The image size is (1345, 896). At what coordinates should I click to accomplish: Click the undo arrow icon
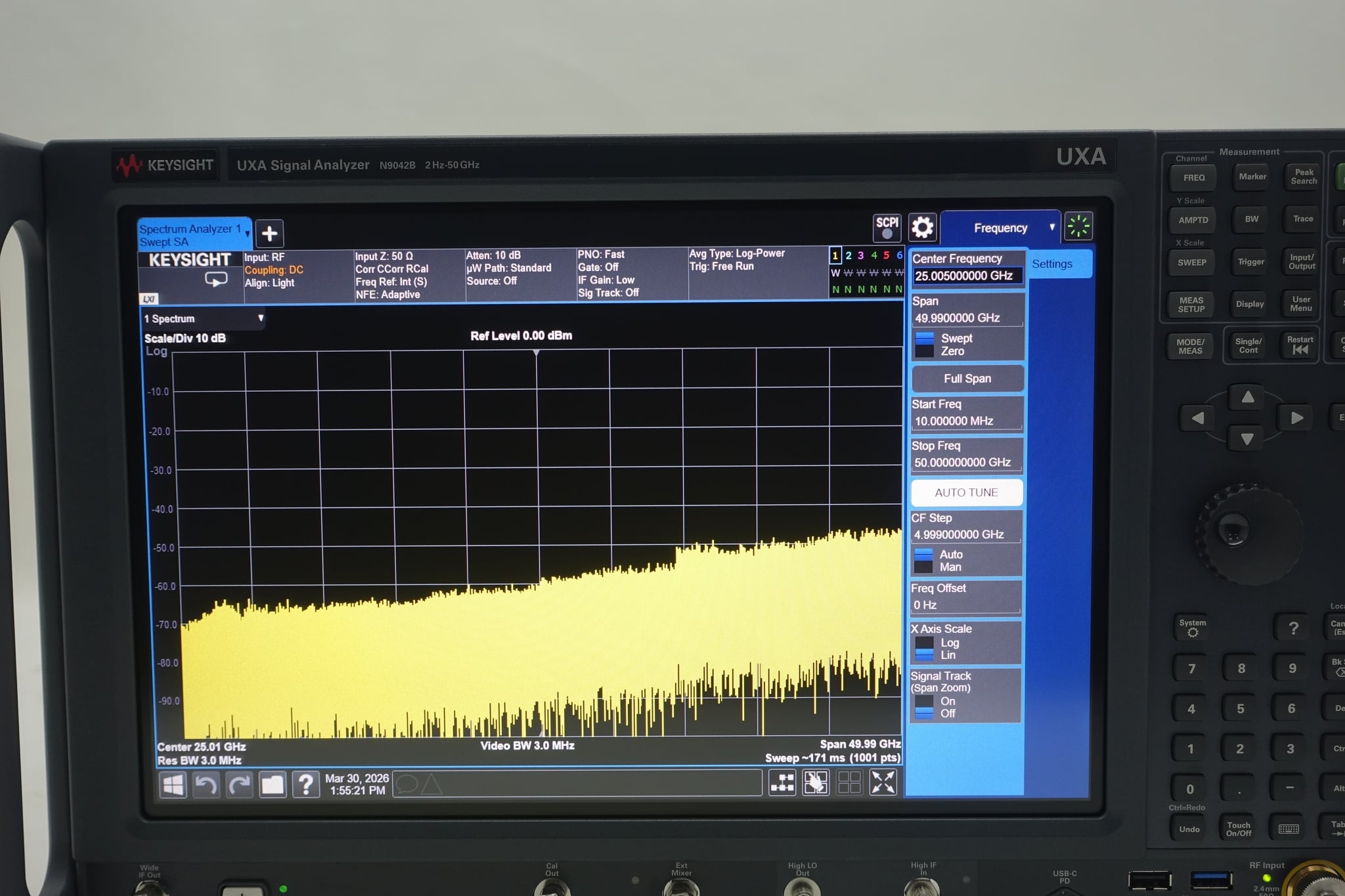point(206,784)
